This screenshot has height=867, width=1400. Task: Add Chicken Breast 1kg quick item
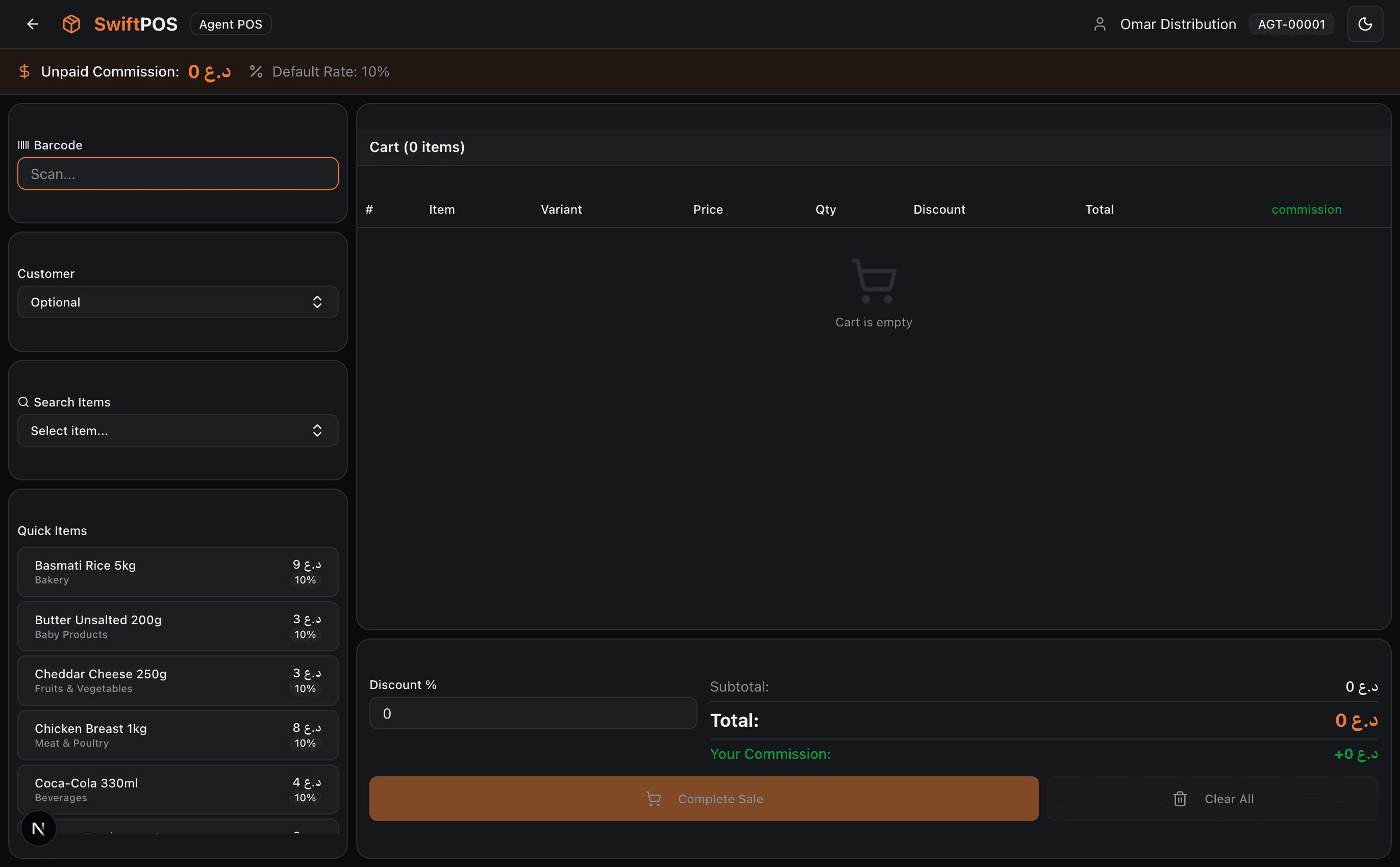point(178,735)
